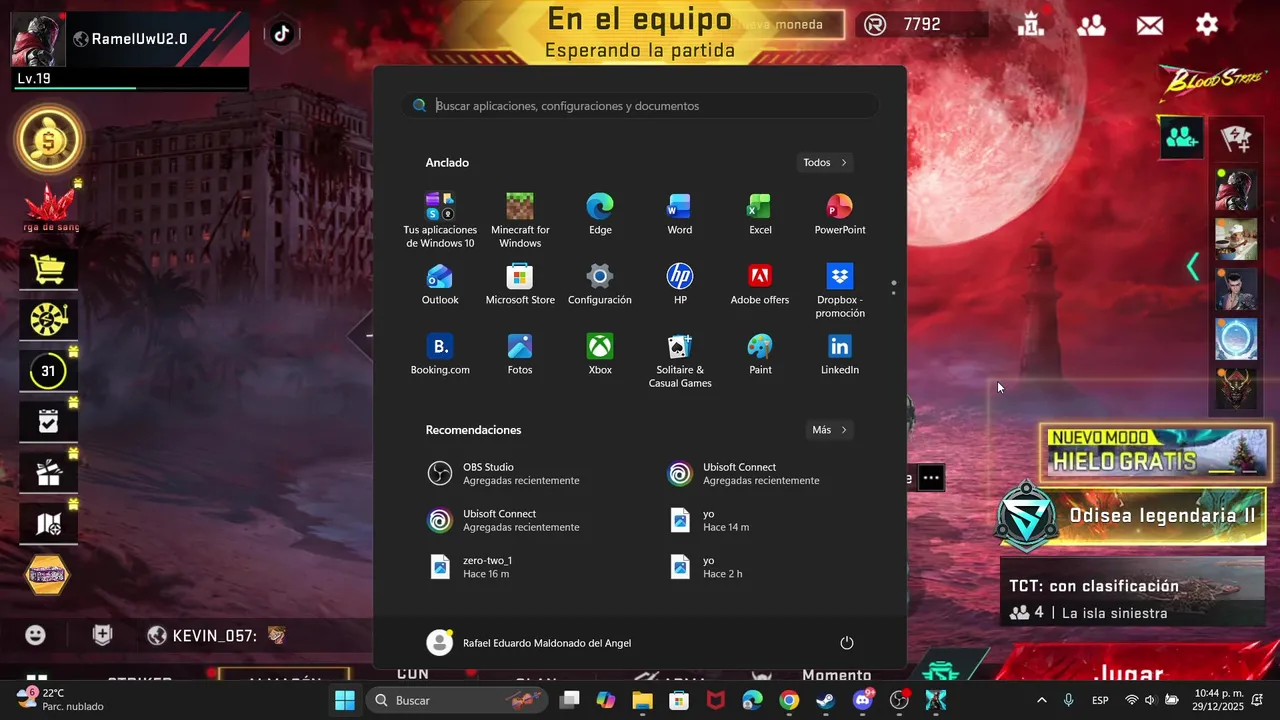Open Excel from the pinned apps
Viewport: 1280px width, 720px height.
(x=760, y=214)
